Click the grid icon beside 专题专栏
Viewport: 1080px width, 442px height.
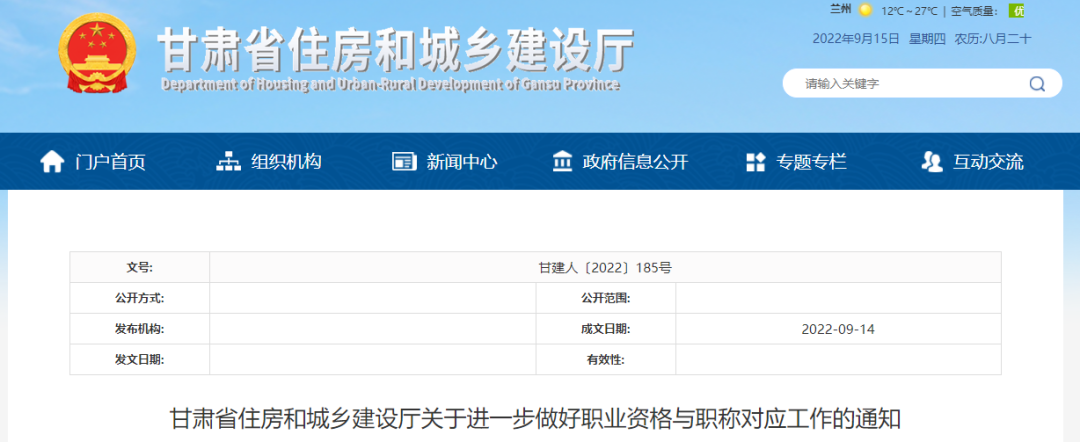(x=756, y=162)
